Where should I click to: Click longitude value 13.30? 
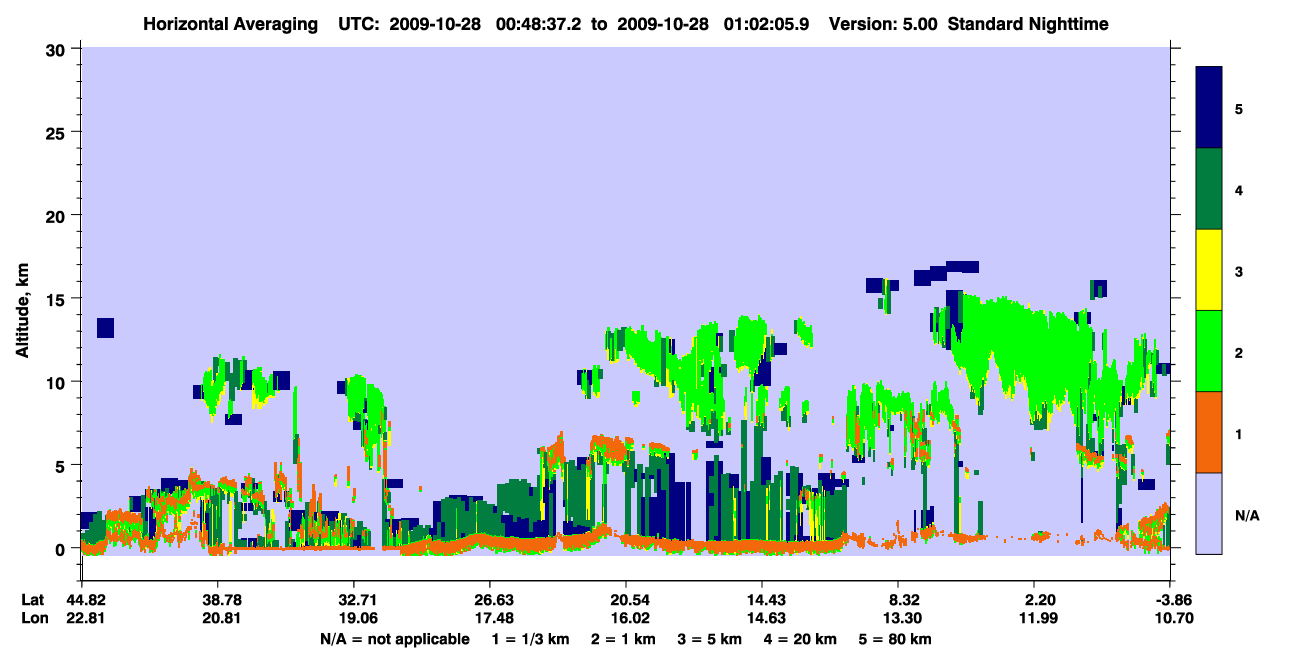coord(900,618)
